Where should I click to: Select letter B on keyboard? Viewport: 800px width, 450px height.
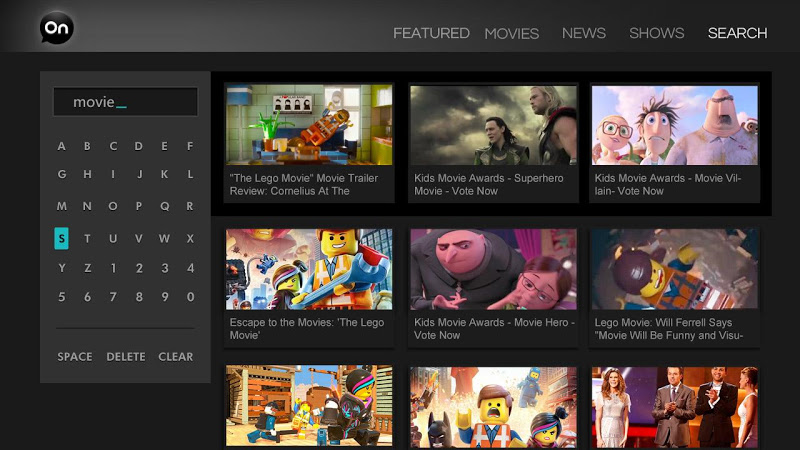[87, 146]
